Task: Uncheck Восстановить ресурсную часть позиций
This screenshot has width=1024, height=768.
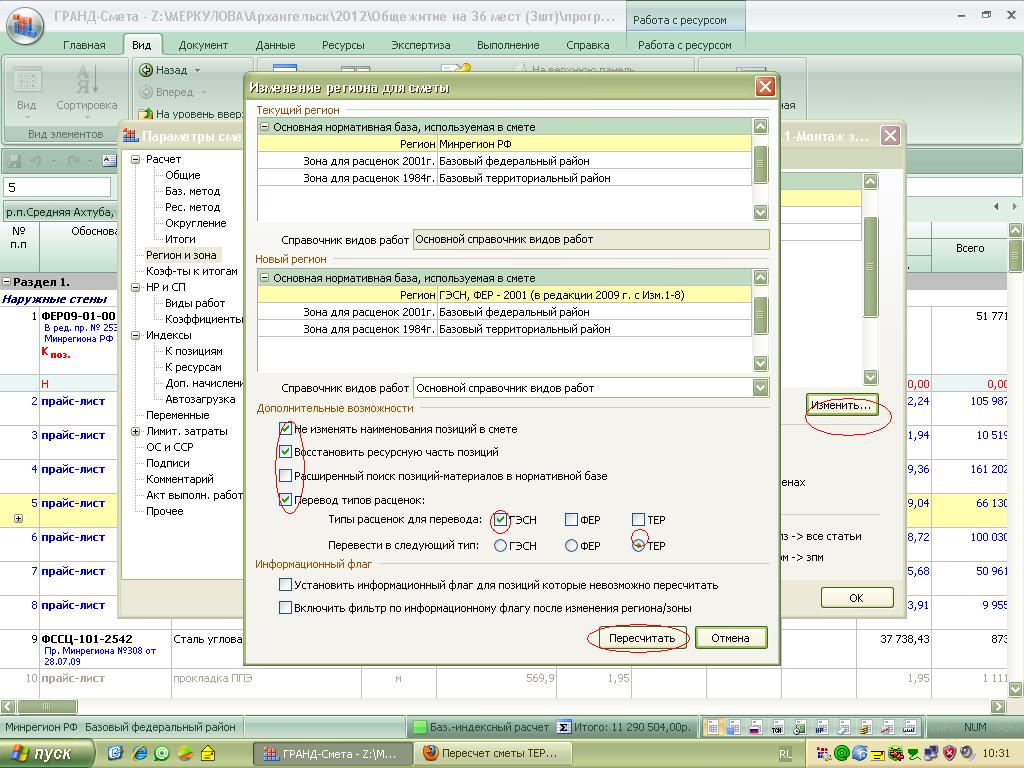Action: [286, 452]
